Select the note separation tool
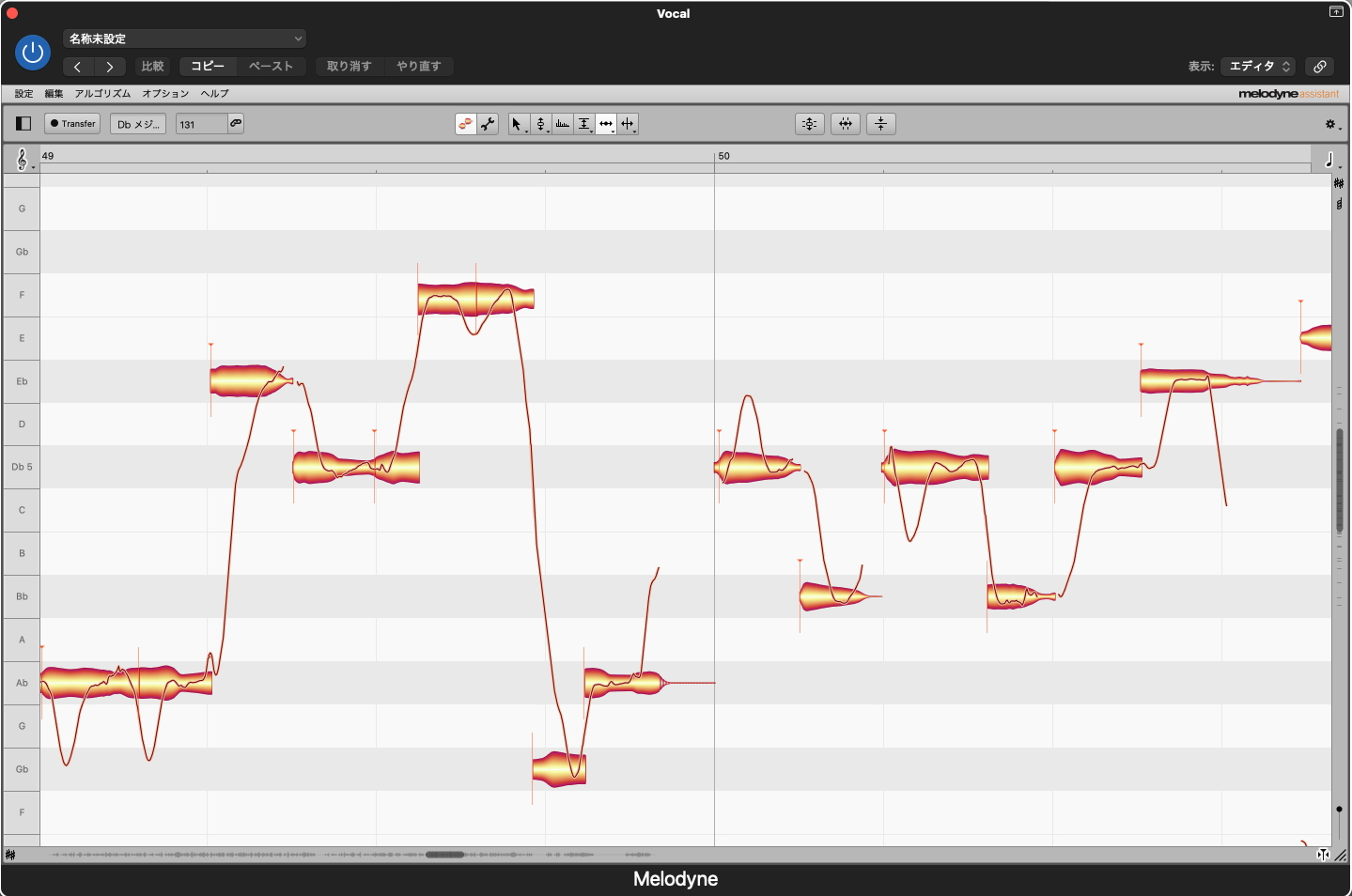The width and height of the screenshot is (1352, 896). (x=628, y=124)
